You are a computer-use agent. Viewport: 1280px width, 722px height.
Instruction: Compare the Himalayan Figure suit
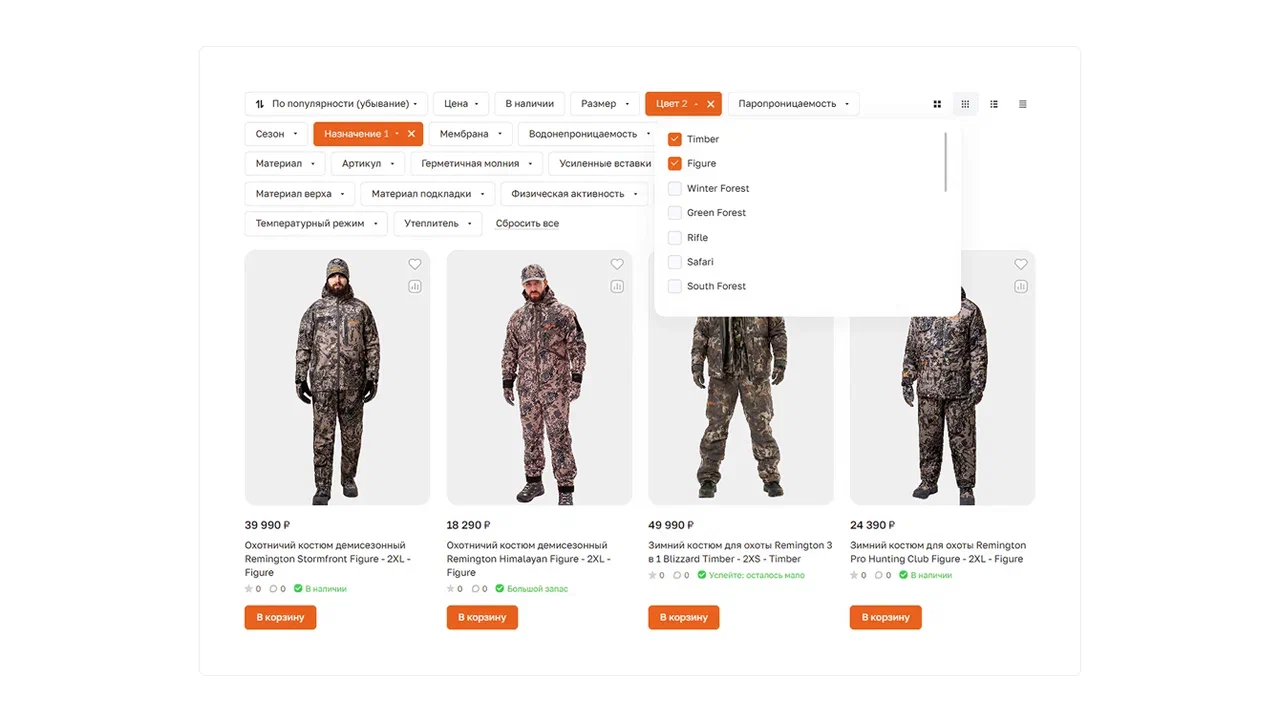[617, 287]
